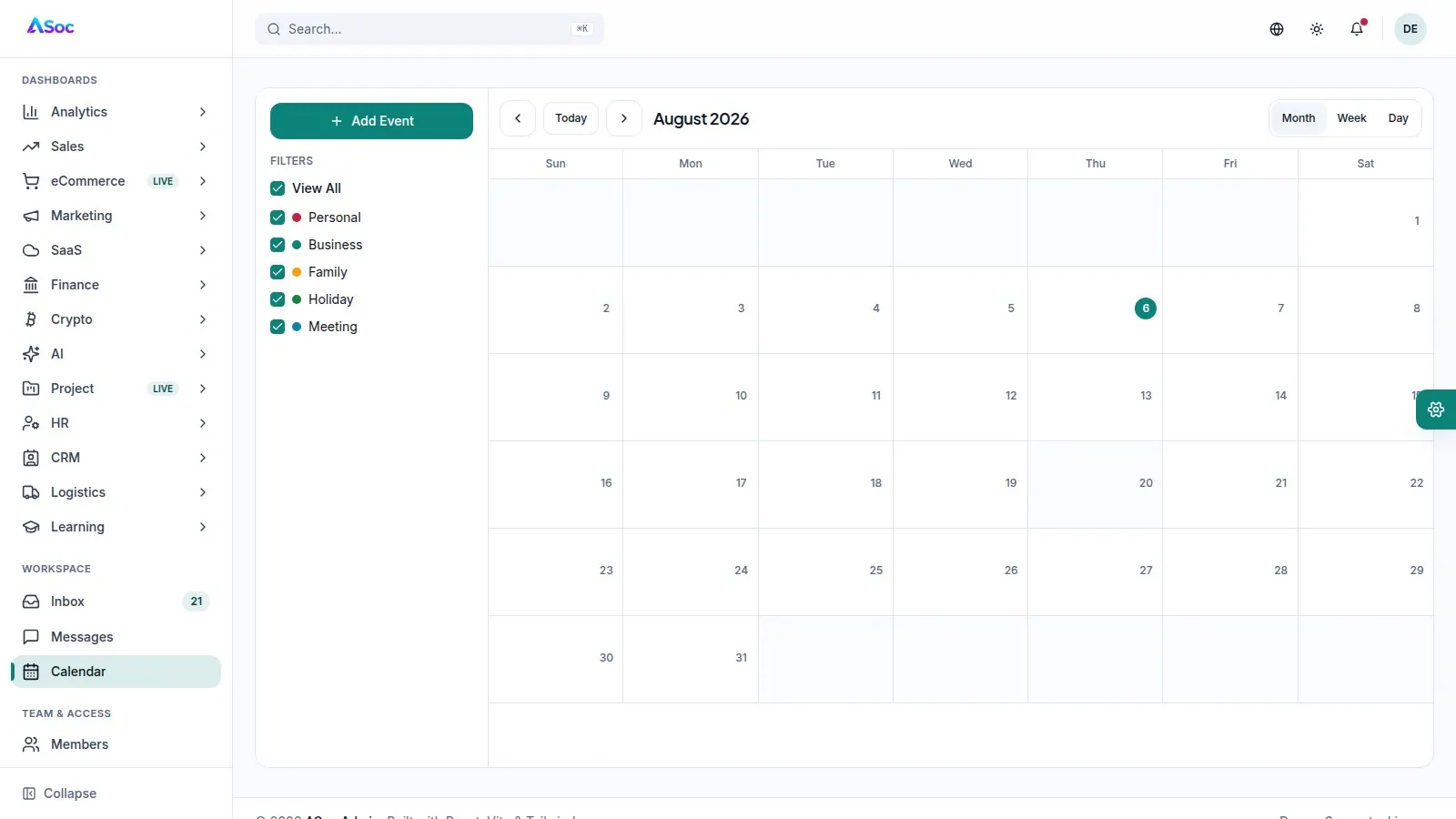Open the language globe icon
Screen dimensions: 1456x819
pyautogui.click(x=1277, y=29)
